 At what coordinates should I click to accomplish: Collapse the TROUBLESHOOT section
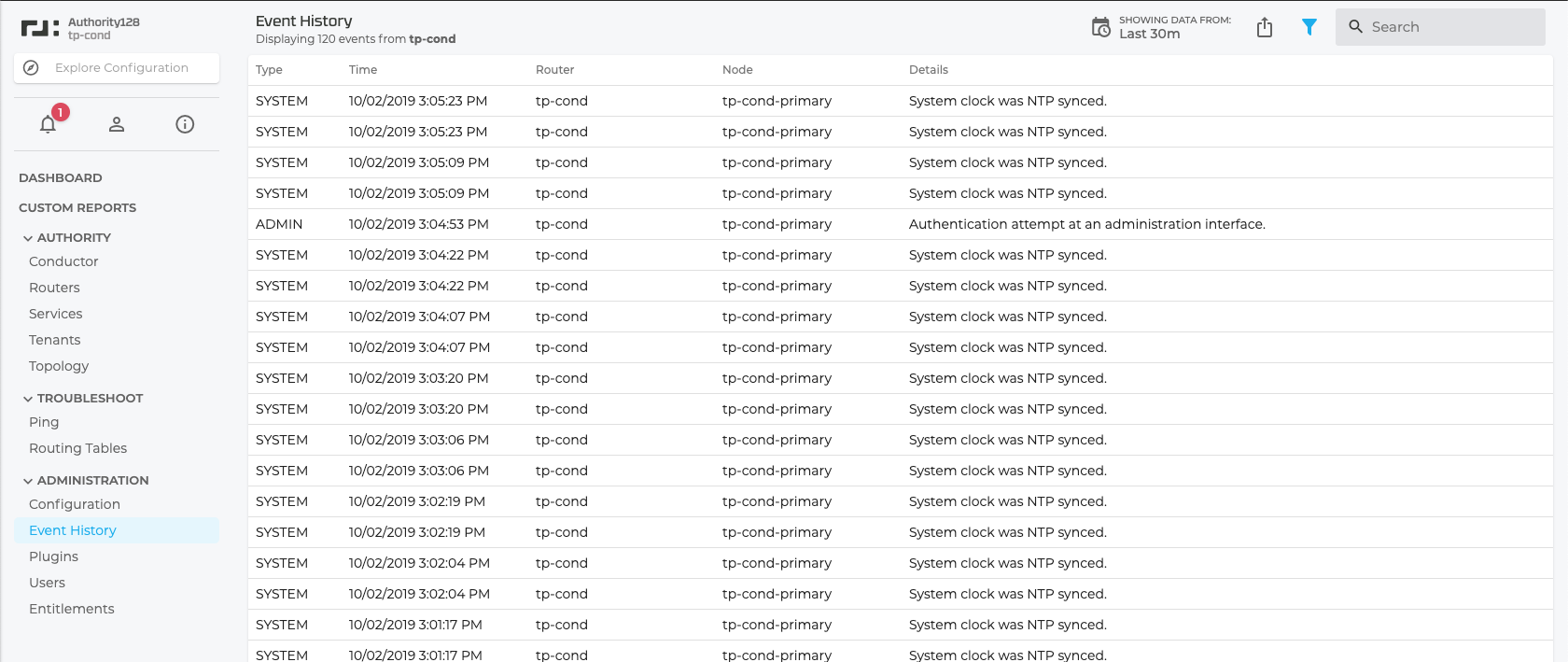click(28, 399)
